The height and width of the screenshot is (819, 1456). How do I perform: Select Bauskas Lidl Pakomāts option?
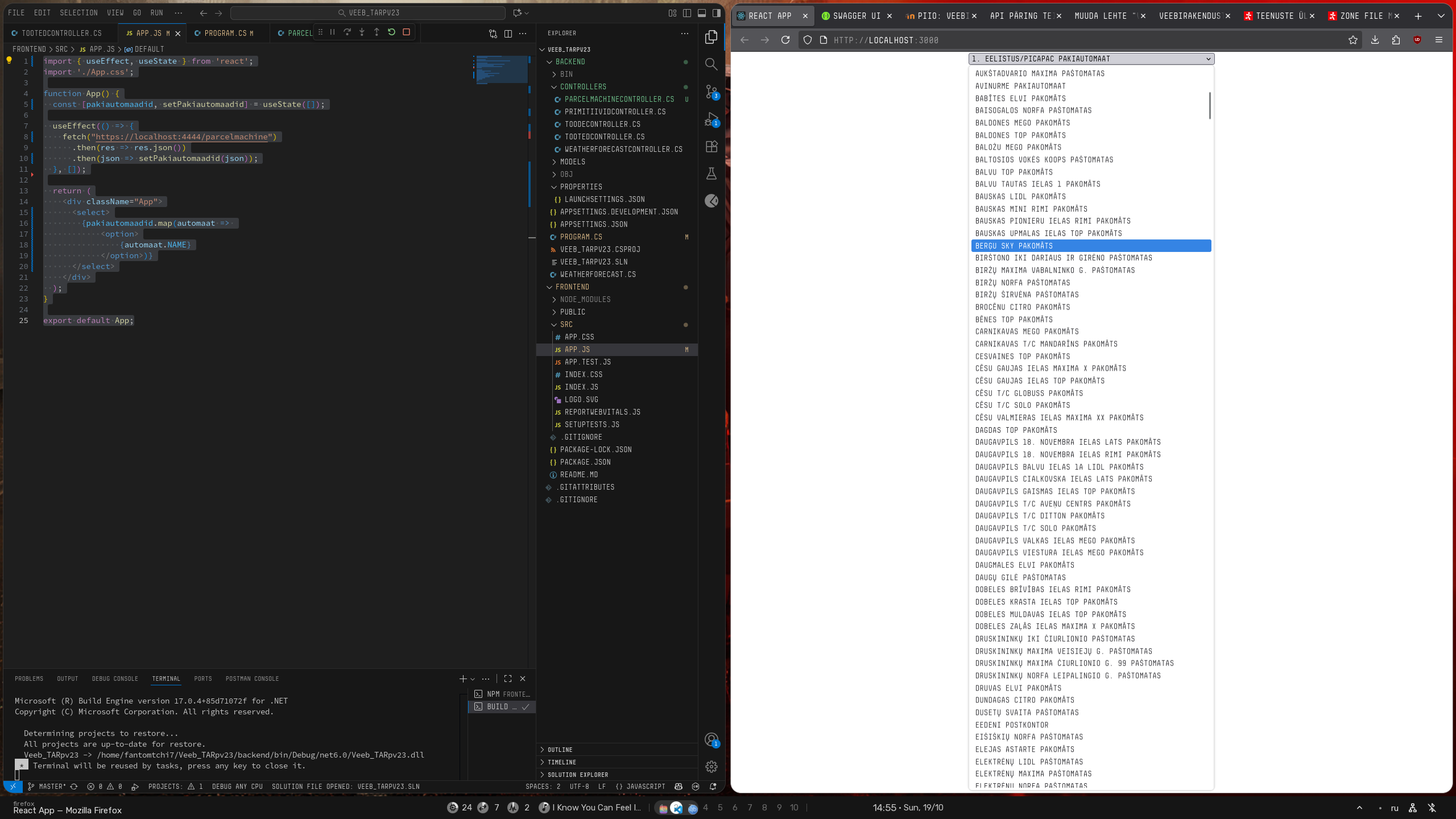1020,196
